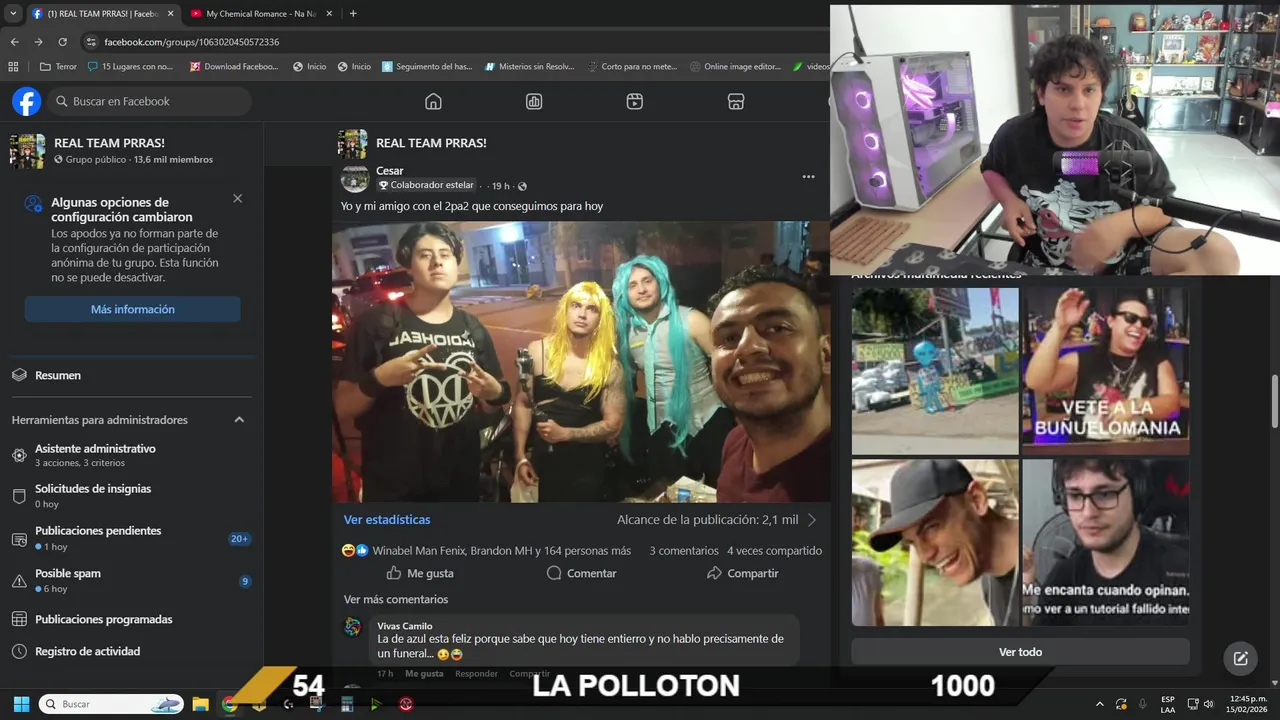The height and width of the screenshot is (720, 1280).
Task: Click the Publicaciones programadas calendar icon
Action: click(19, 619)
